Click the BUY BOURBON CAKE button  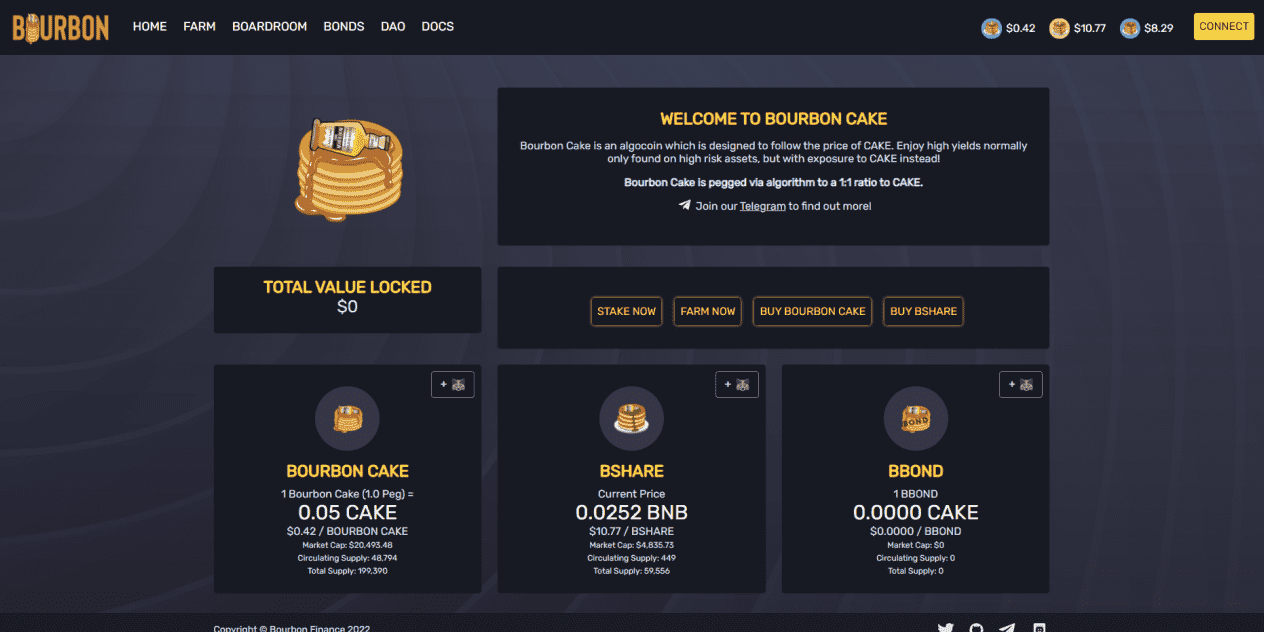click(x=813, y=311)
